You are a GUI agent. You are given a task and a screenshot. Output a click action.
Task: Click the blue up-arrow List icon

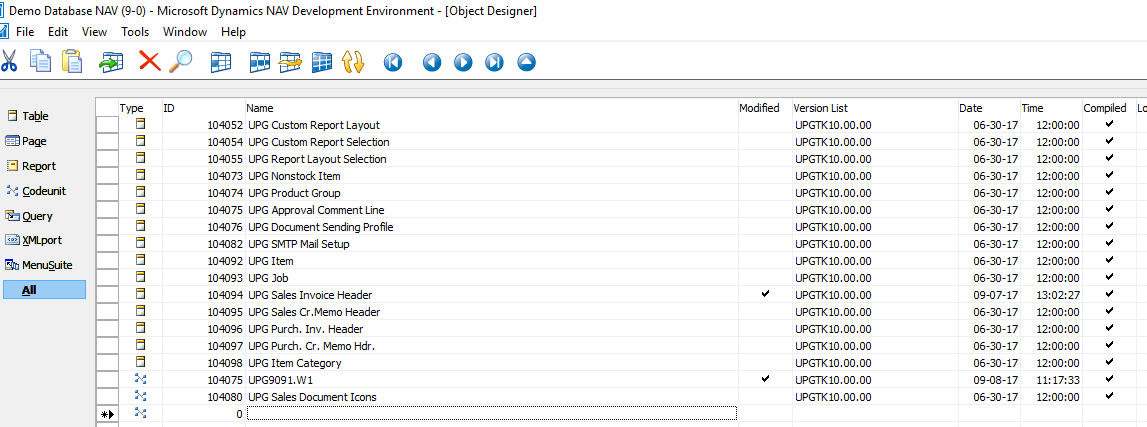tap(527, 62)
